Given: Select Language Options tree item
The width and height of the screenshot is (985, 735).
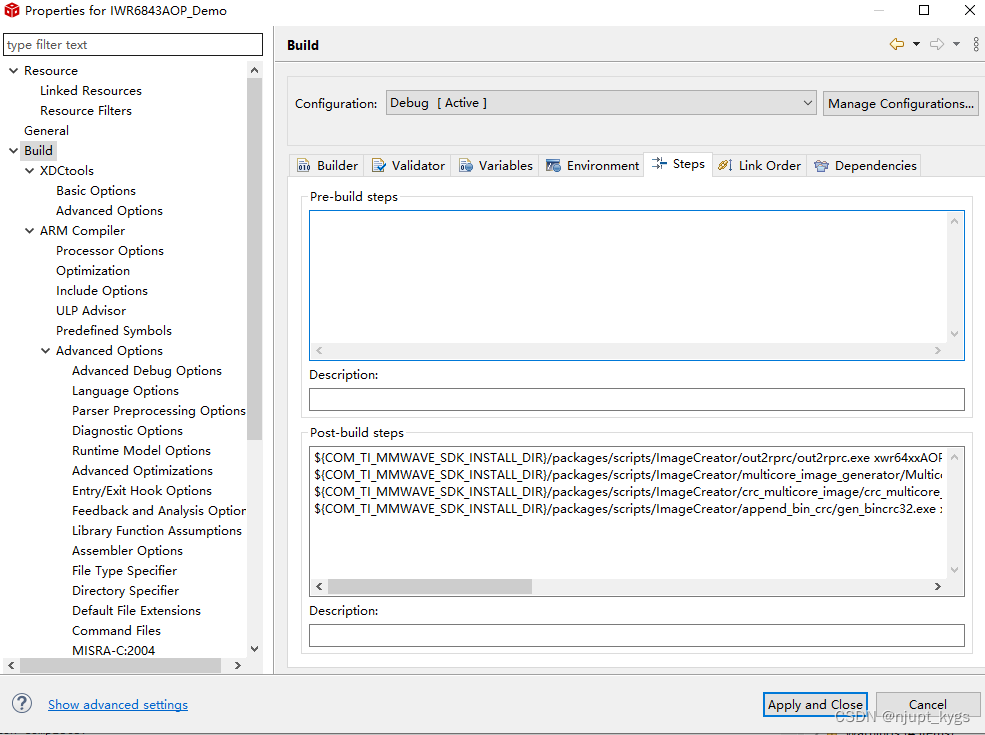Looking at the screenshot, I should pos(126,391).
